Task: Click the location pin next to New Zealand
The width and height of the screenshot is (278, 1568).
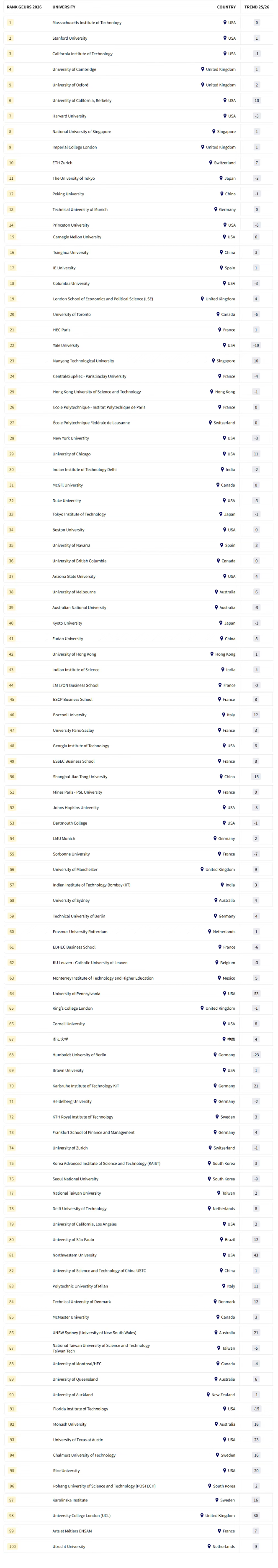Action: coord(208,1394)
